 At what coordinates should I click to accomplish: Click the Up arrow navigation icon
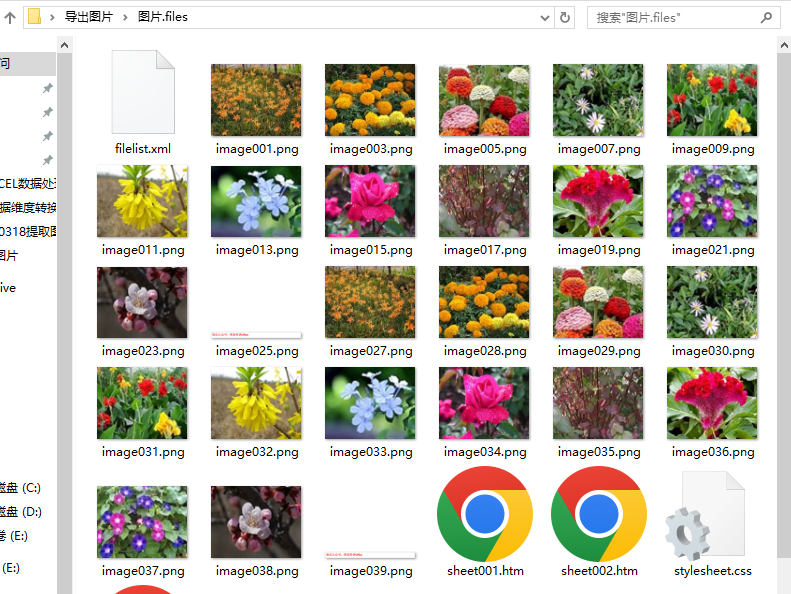[x=10, y=18]
